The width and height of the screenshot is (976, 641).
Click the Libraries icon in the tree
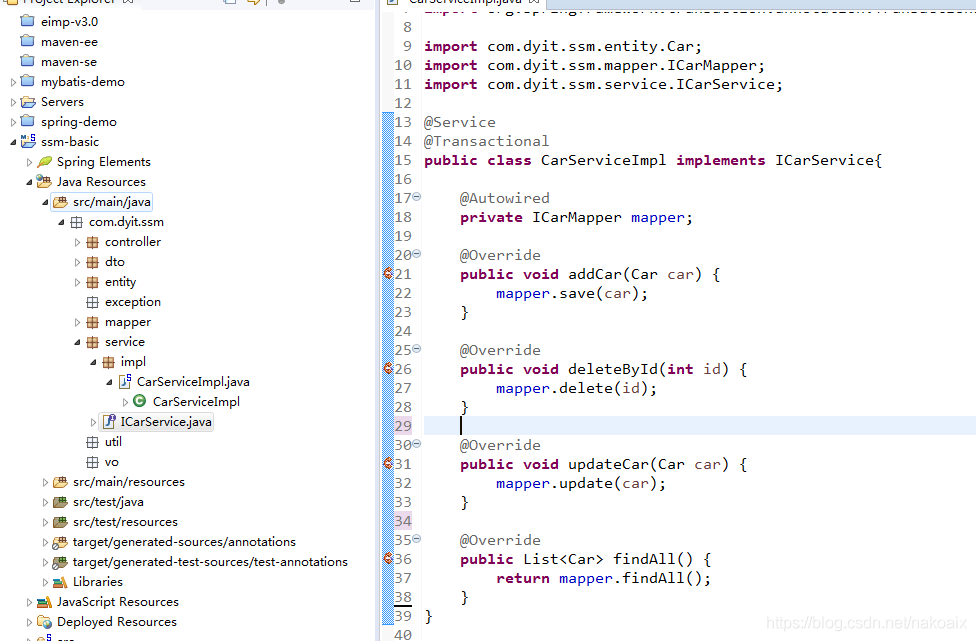(60, 582)
